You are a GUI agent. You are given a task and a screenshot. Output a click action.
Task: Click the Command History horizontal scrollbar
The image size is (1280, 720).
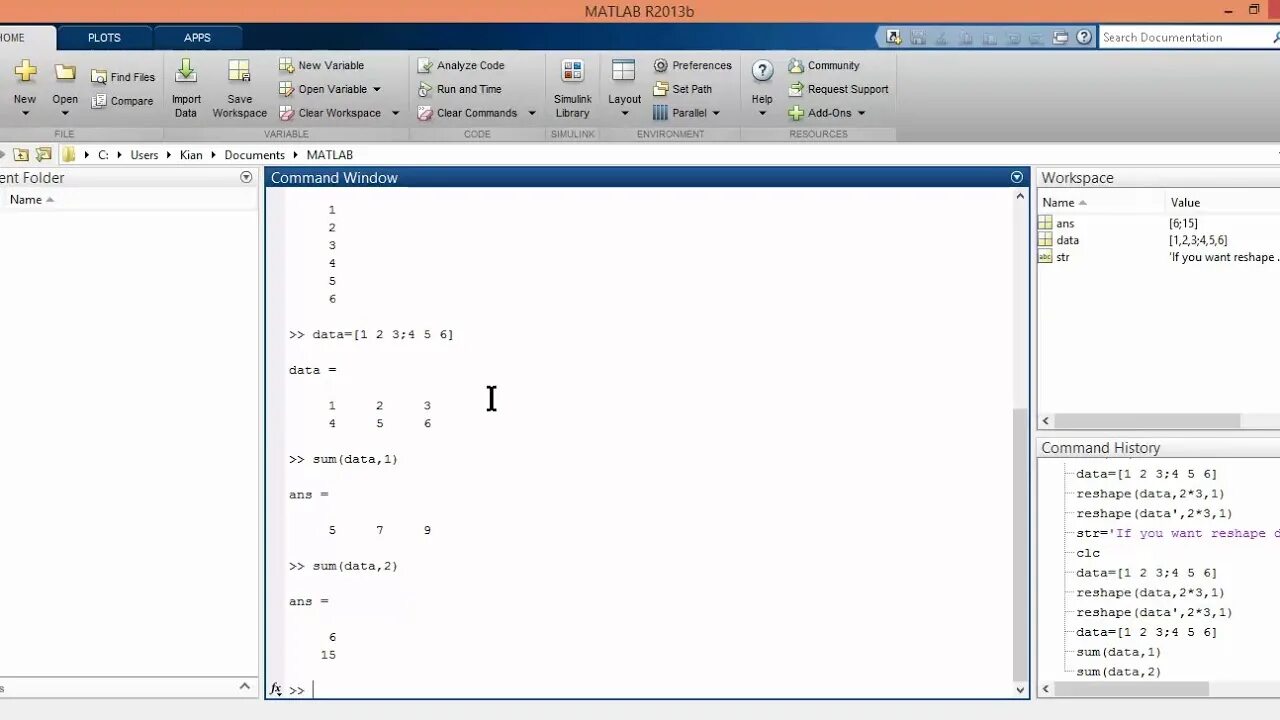(x=1132, y=689)
